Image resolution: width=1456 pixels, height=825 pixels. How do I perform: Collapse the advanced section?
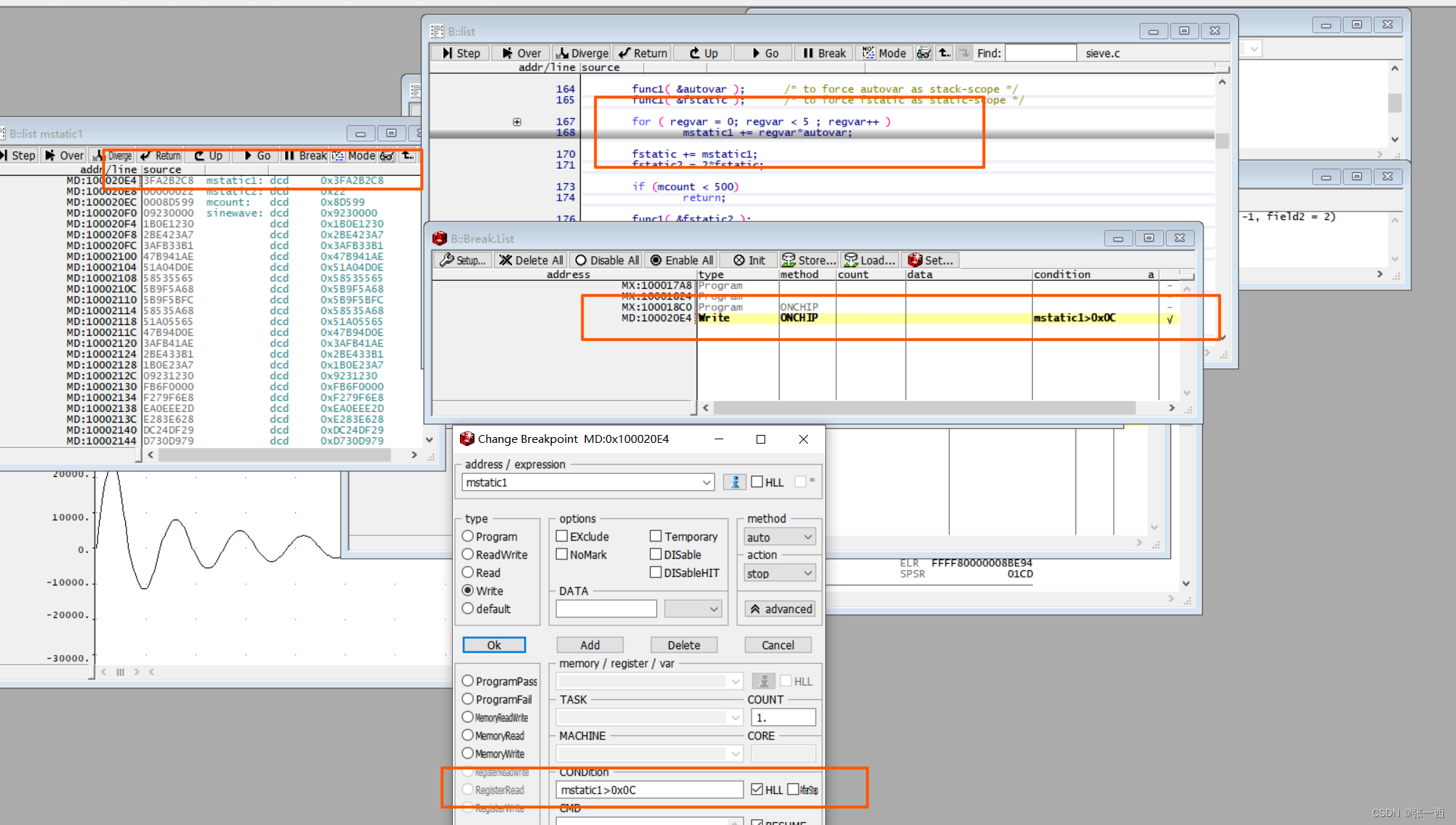780,609
